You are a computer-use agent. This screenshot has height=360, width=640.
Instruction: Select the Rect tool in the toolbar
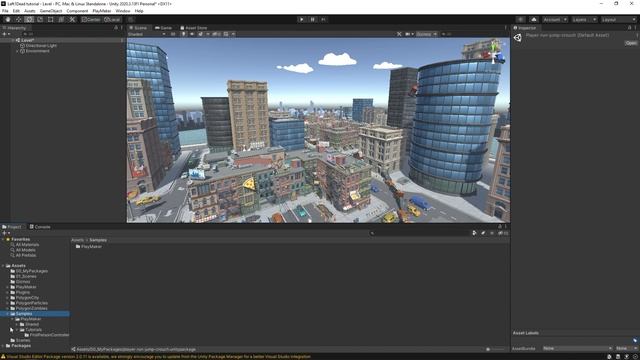point(51,19)
